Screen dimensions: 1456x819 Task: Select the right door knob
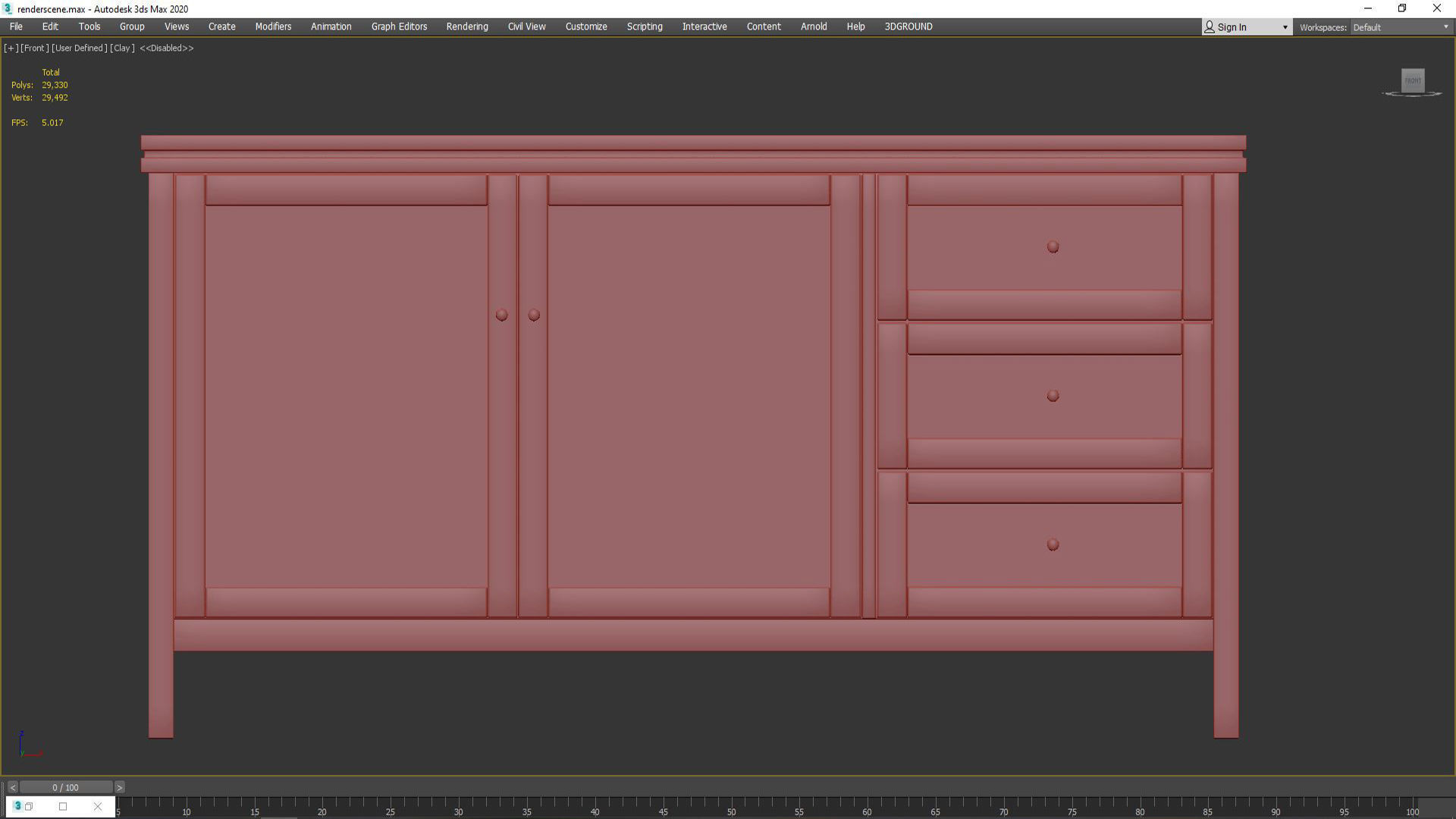coord(534,315)
